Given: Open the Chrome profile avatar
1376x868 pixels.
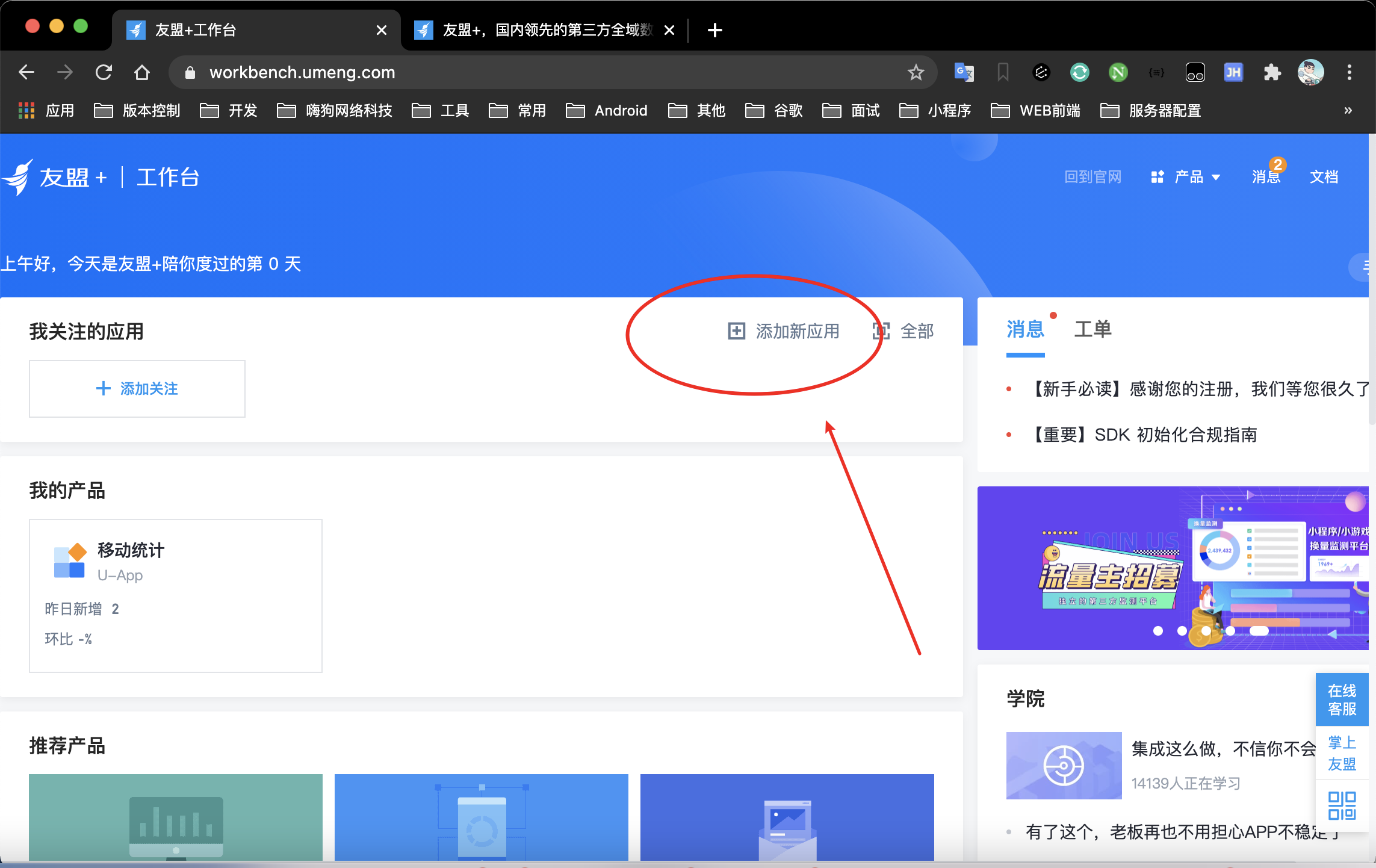Looking at the screenshot, I should pyautogui.click(x=1311, y=72).
